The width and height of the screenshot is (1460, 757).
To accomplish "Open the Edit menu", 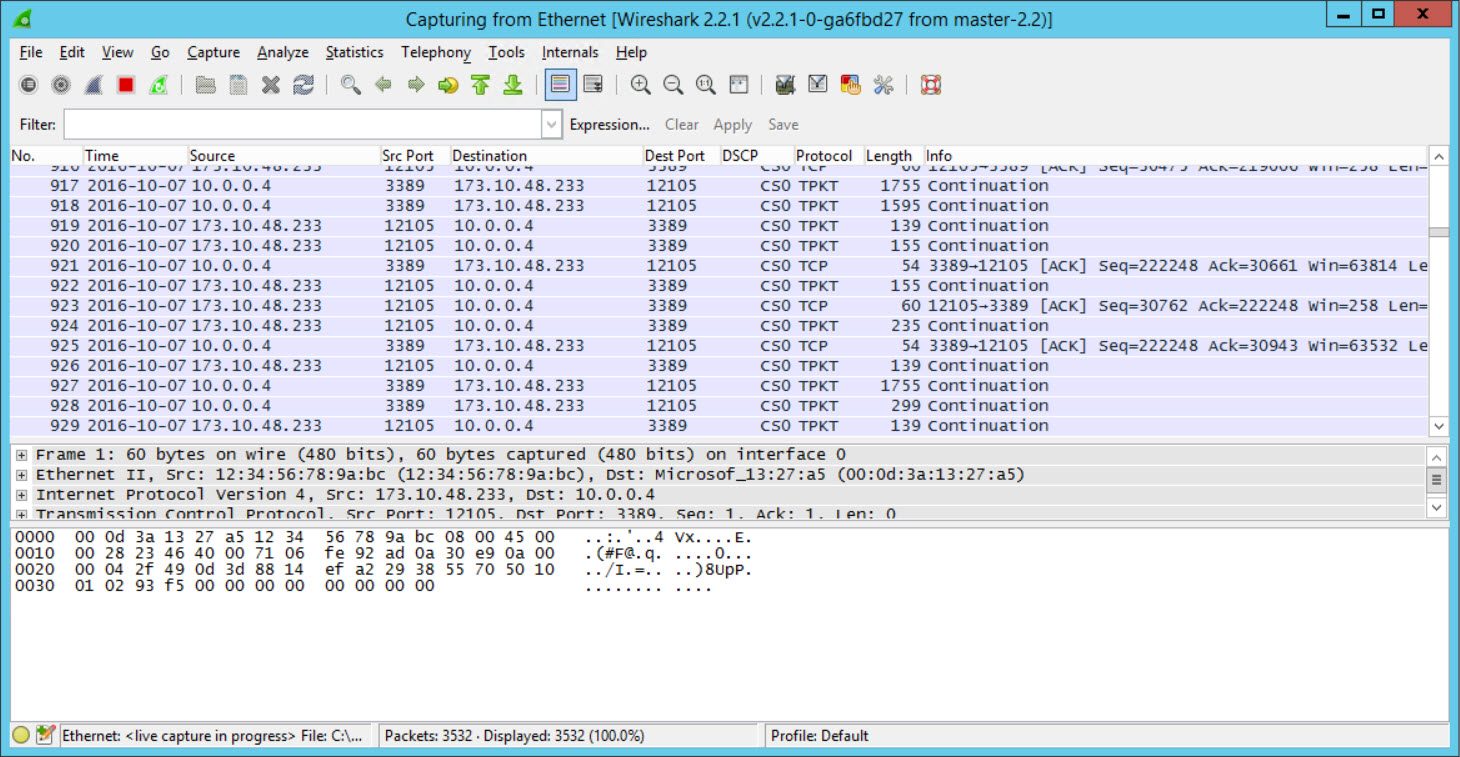I will 72,52.
